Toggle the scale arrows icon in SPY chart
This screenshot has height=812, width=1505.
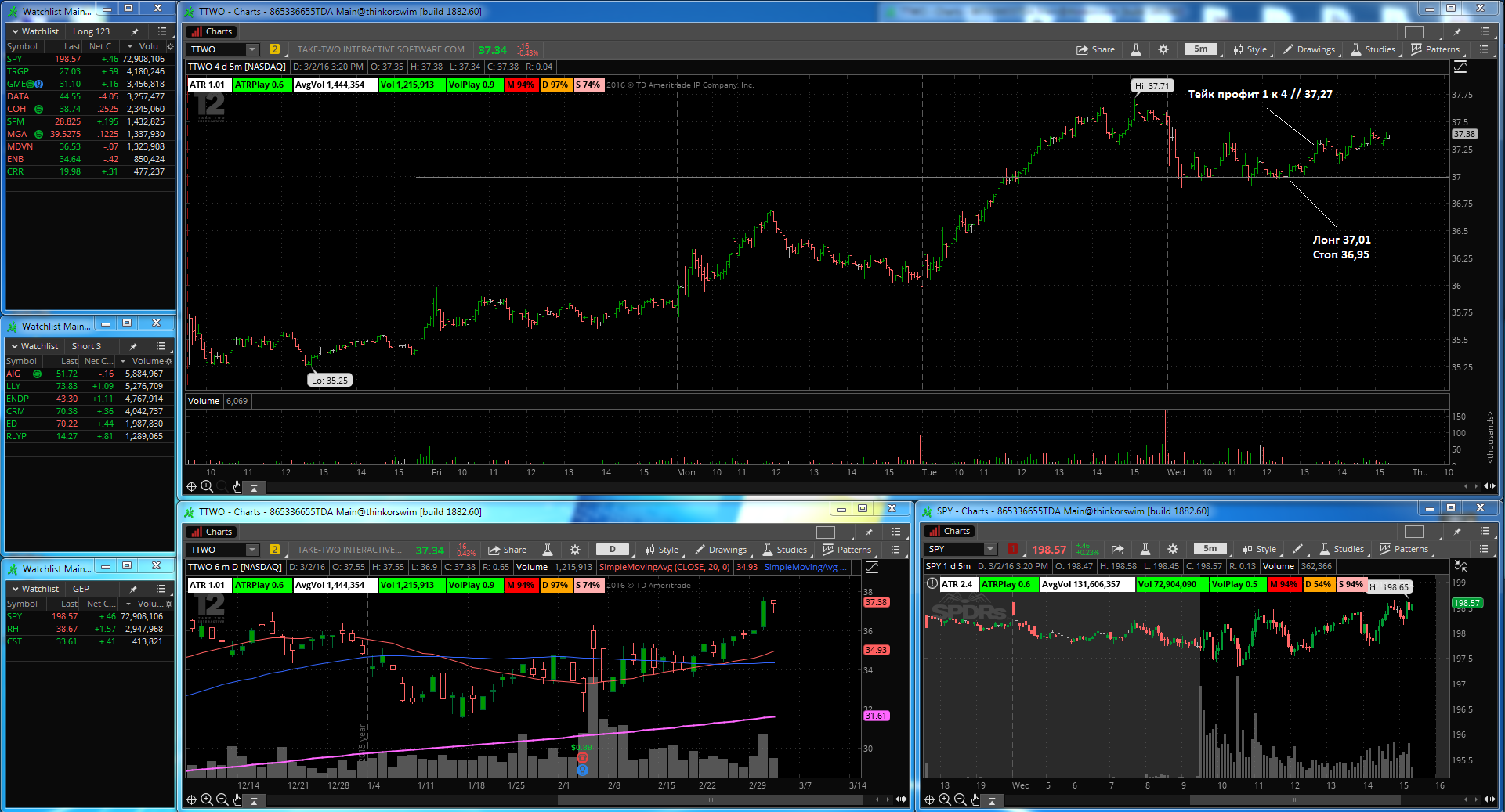[x=1460, y=566]
